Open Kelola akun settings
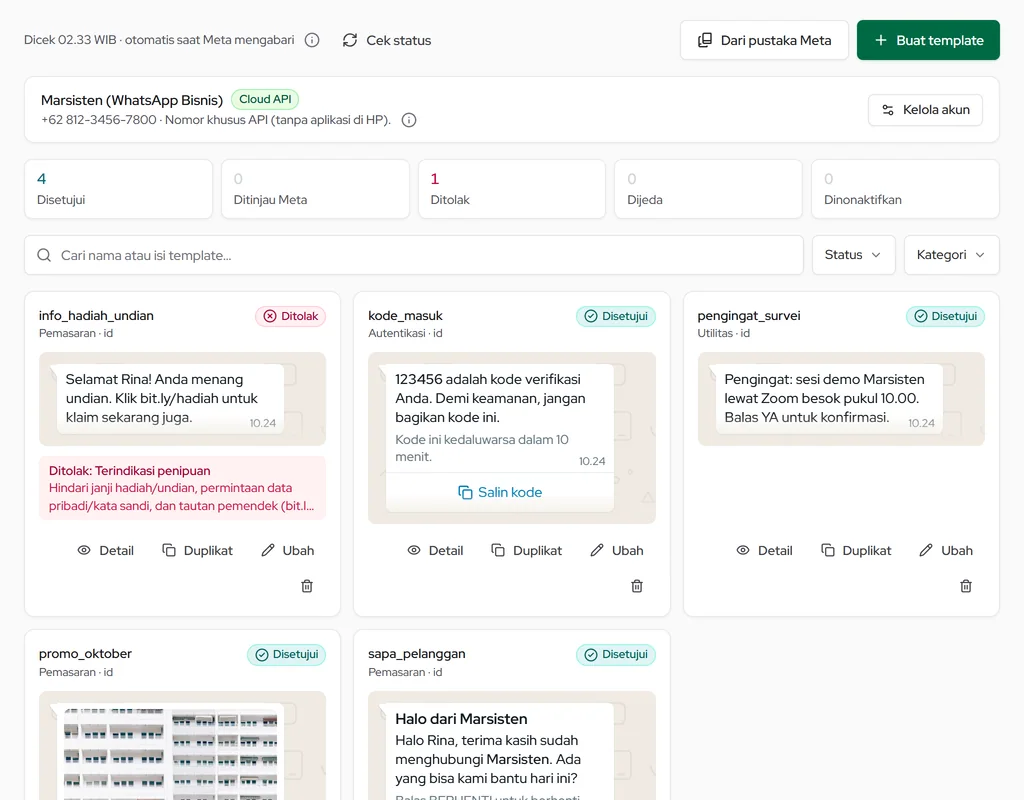 (x=925, y=110)
